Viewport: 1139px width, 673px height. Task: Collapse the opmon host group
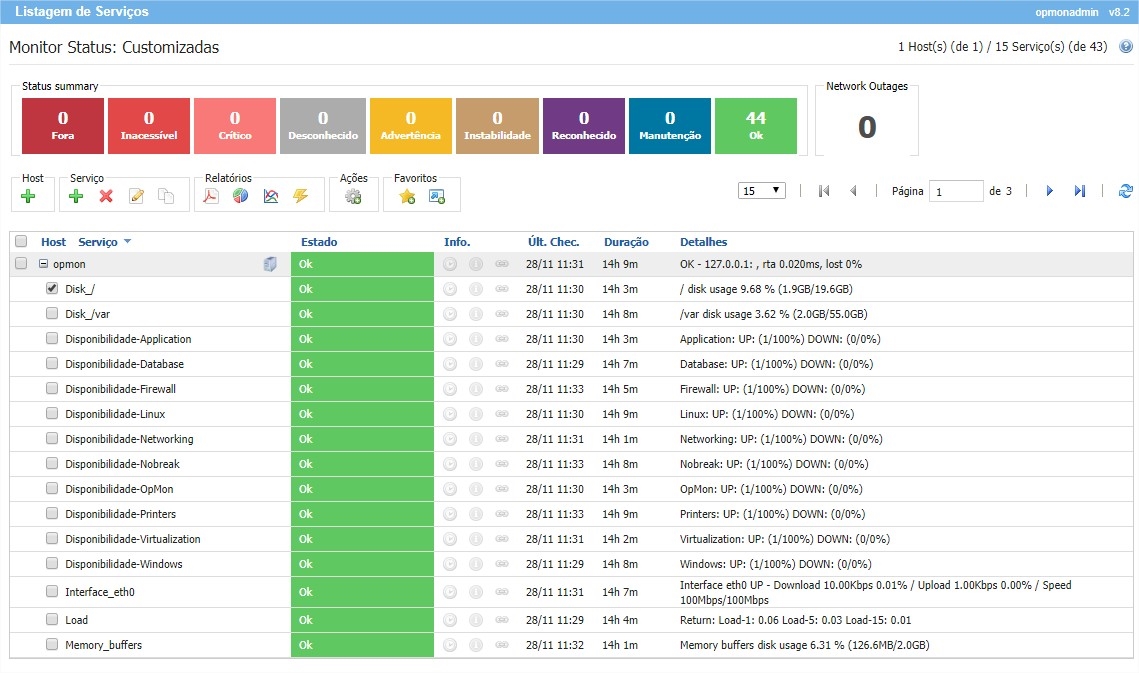(42, 264)
